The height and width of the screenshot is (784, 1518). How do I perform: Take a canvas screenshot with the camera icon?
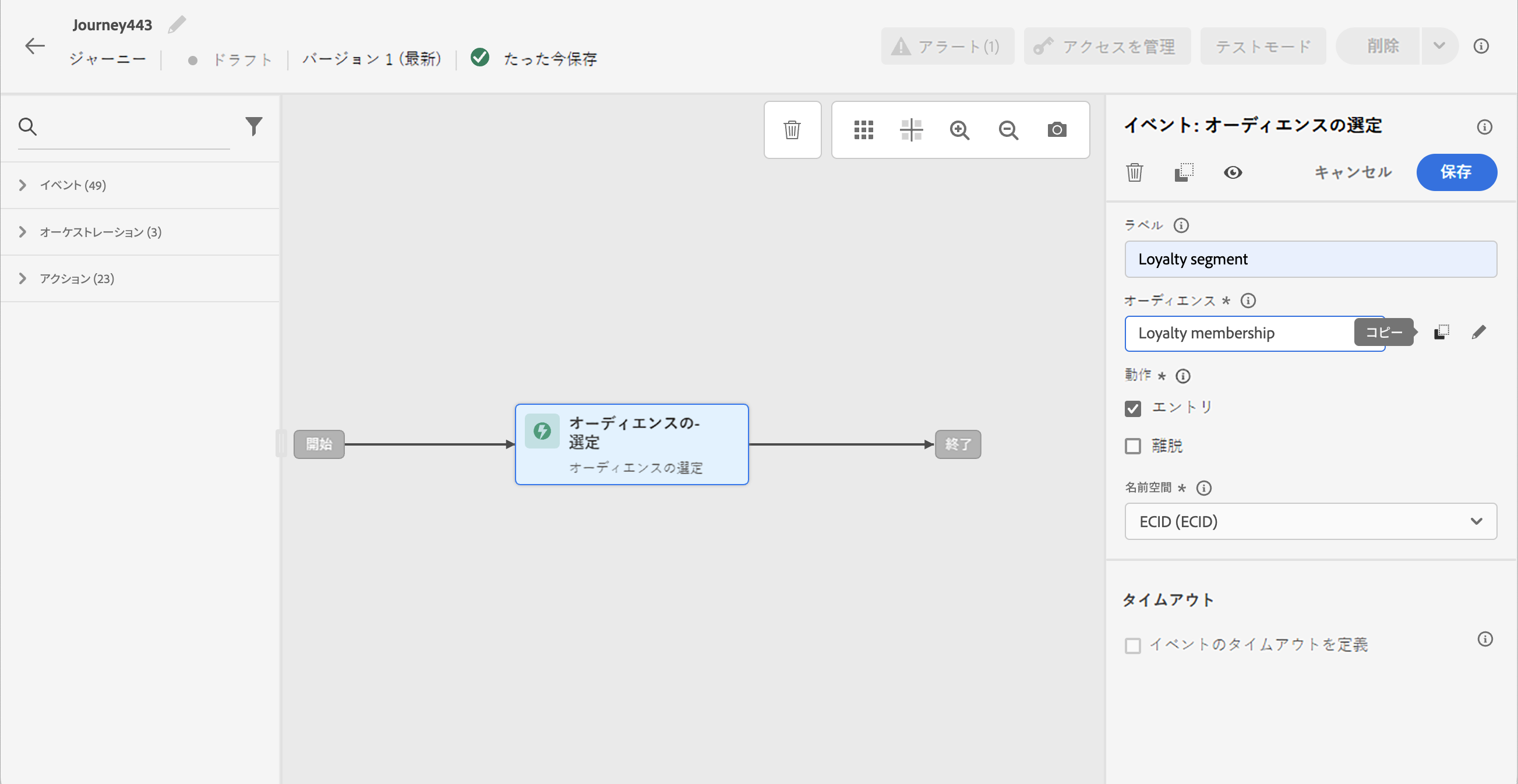point(1057,129)
